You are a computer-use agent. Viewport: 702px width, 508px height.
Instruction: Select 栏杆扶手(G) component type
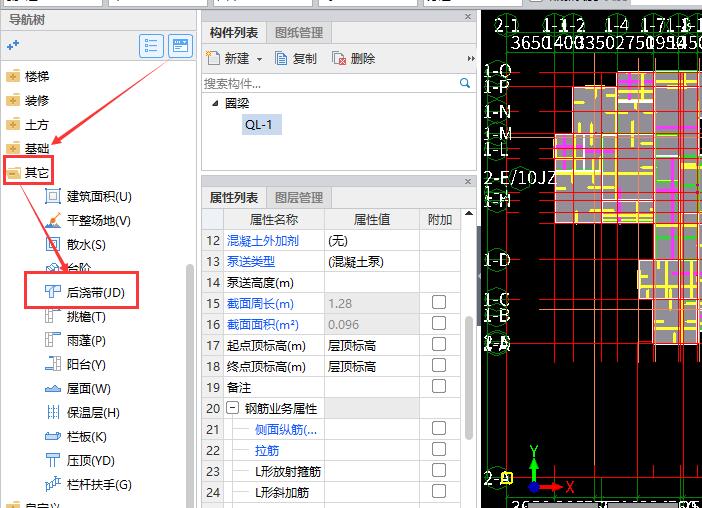[99, 485]
